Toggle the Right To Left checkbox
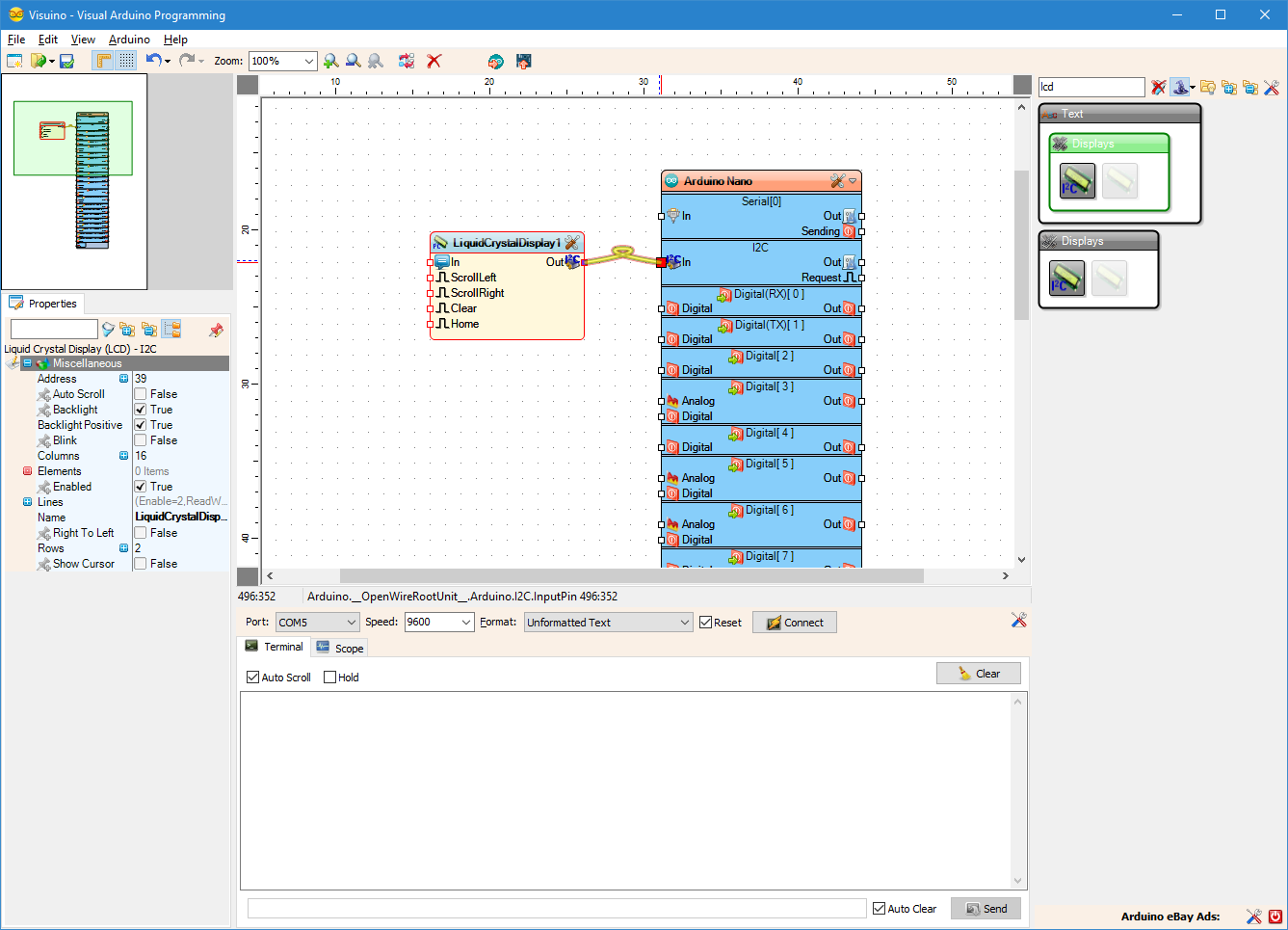The height and width of the screenshot is (930, 1288). 141,533
